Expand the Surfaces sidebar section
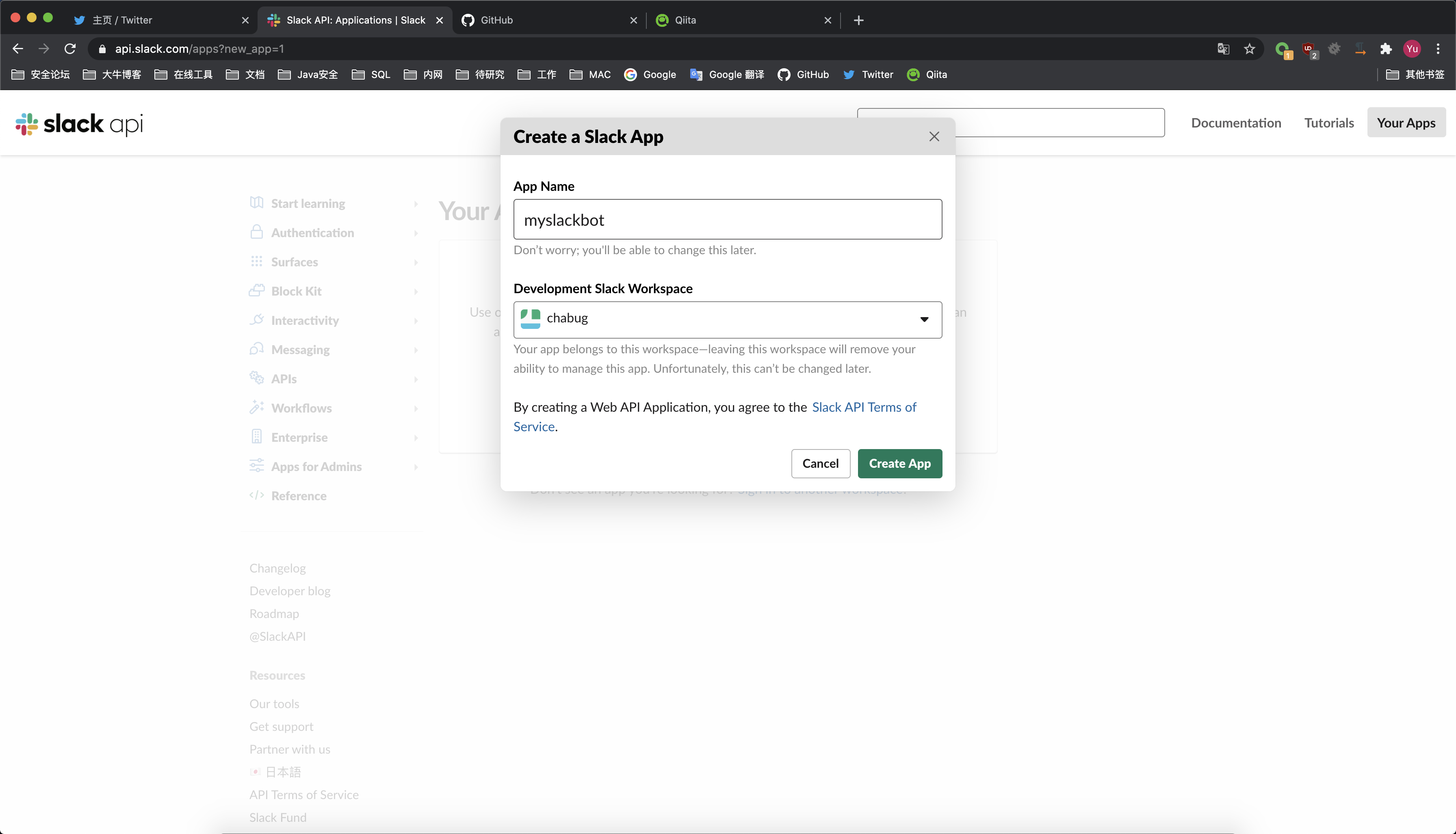This screenshot has width=1456, height=834. 334,262
